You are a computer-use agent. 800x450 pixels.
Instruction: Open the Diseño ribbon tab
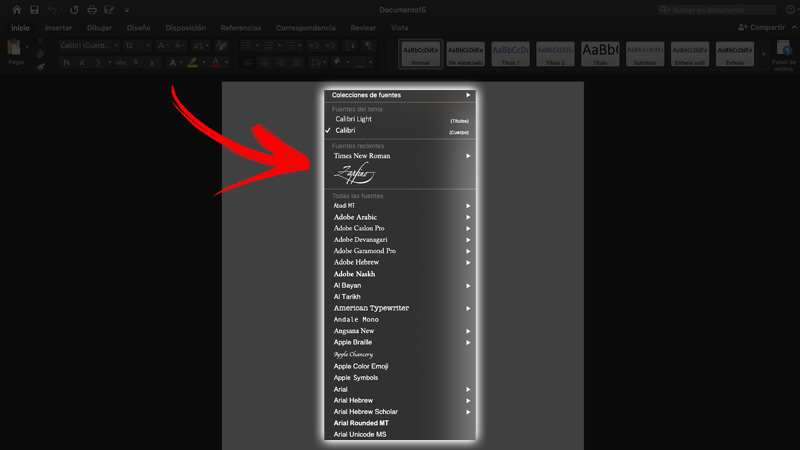click(139, 28)
